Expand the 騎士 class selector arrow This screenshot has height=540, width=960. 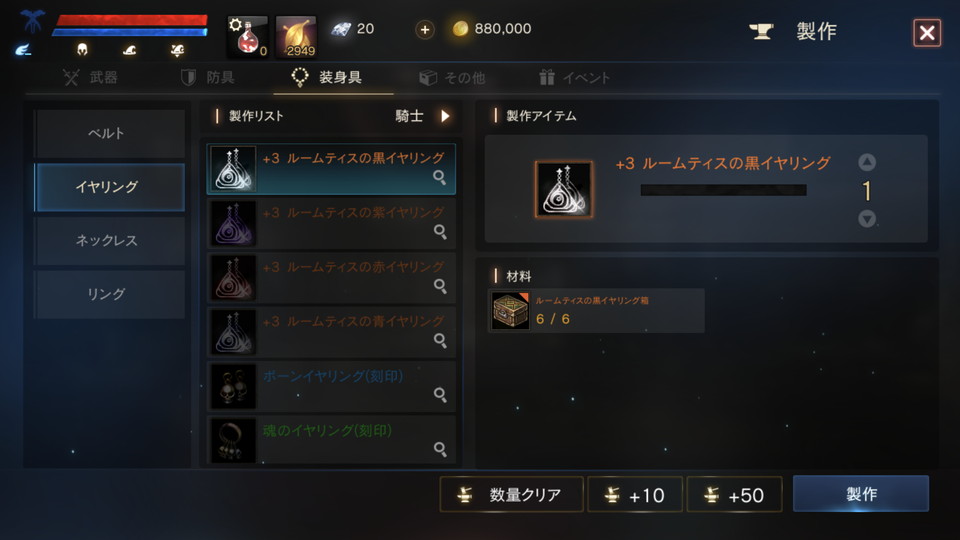pyautogui.click(x=445, y=116)
